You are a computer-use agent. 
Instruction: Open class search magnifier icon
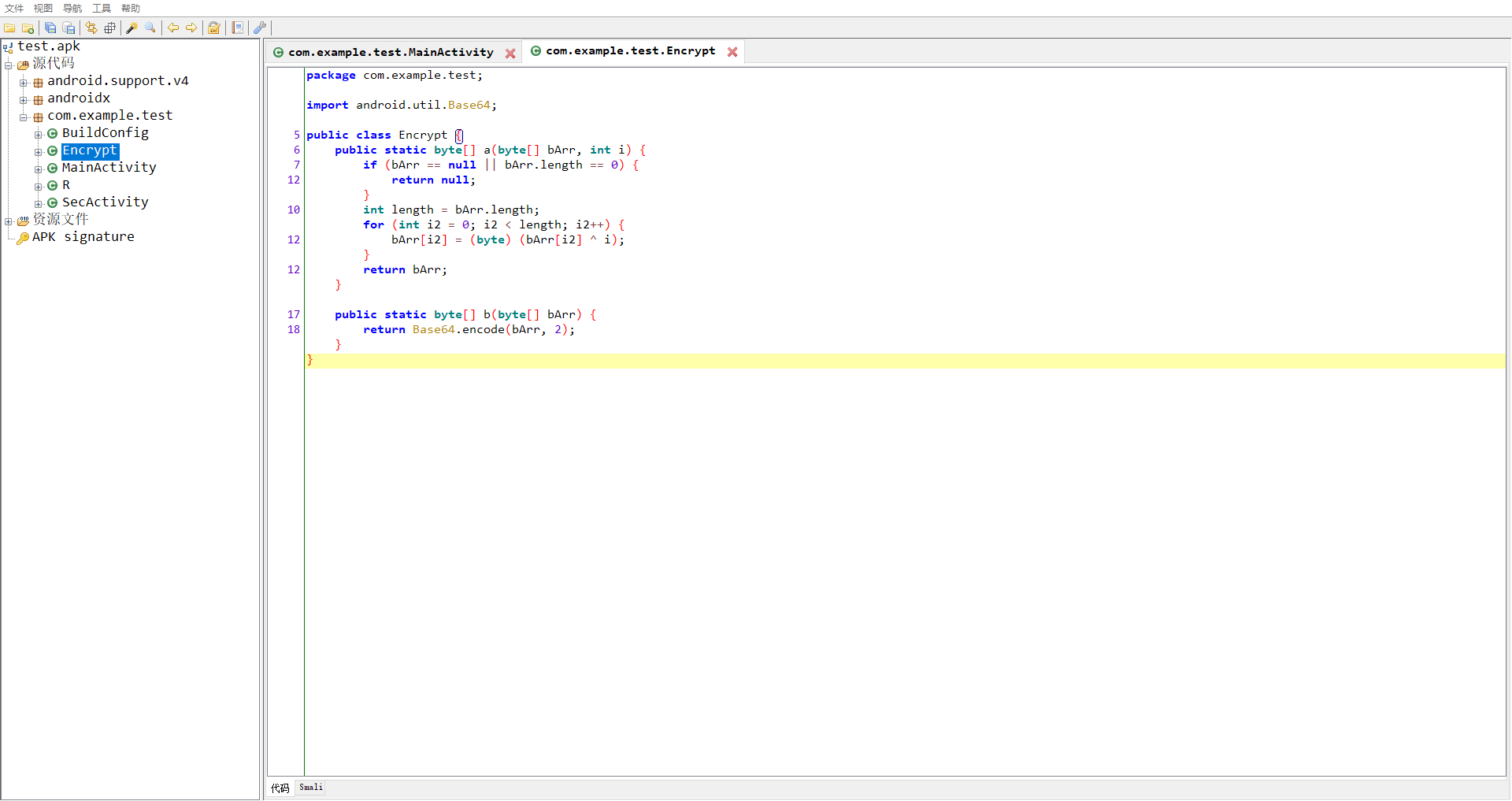(x=150, y=28)
